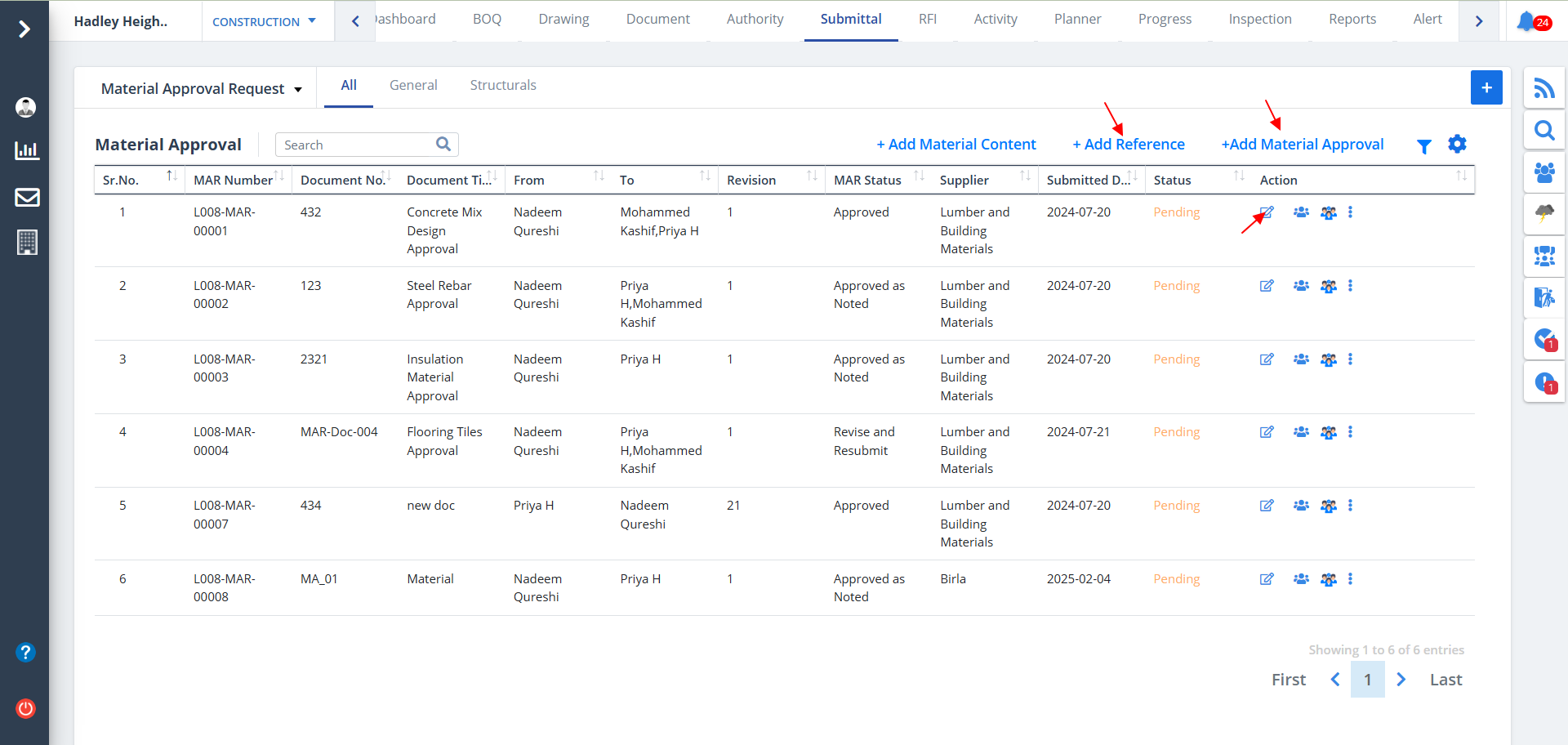Click the mail envelope icon in left sidebar
This screenshot has width=1568, height=745.
tap(27, 197)
